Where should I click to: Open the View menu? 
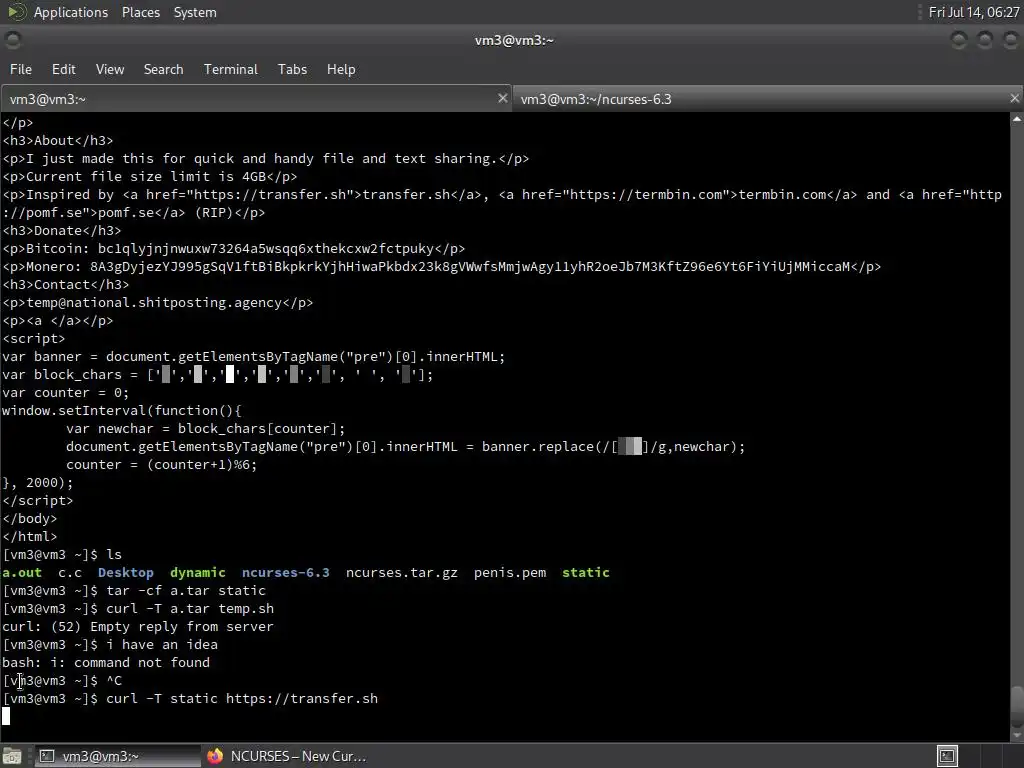pos(110,69)
